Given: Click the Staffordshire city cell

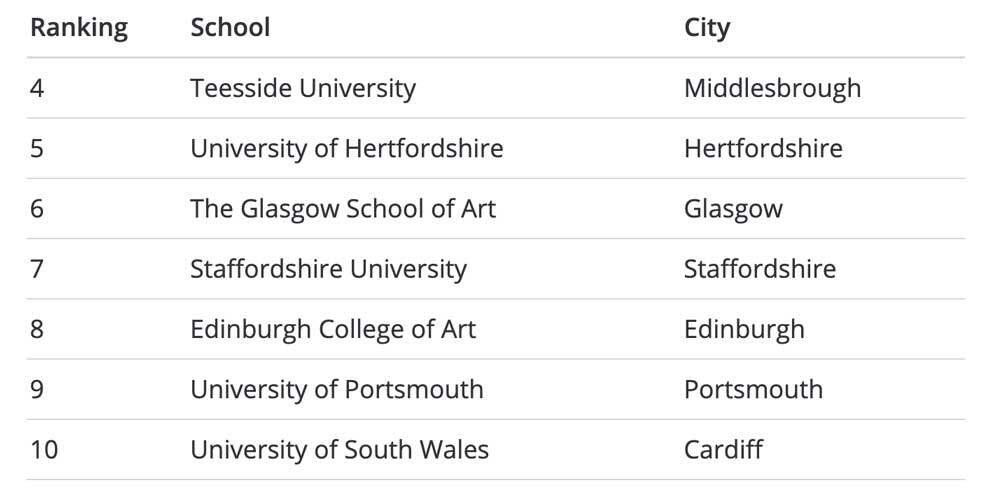Looking at the screenshot, I should pos(760,269).
